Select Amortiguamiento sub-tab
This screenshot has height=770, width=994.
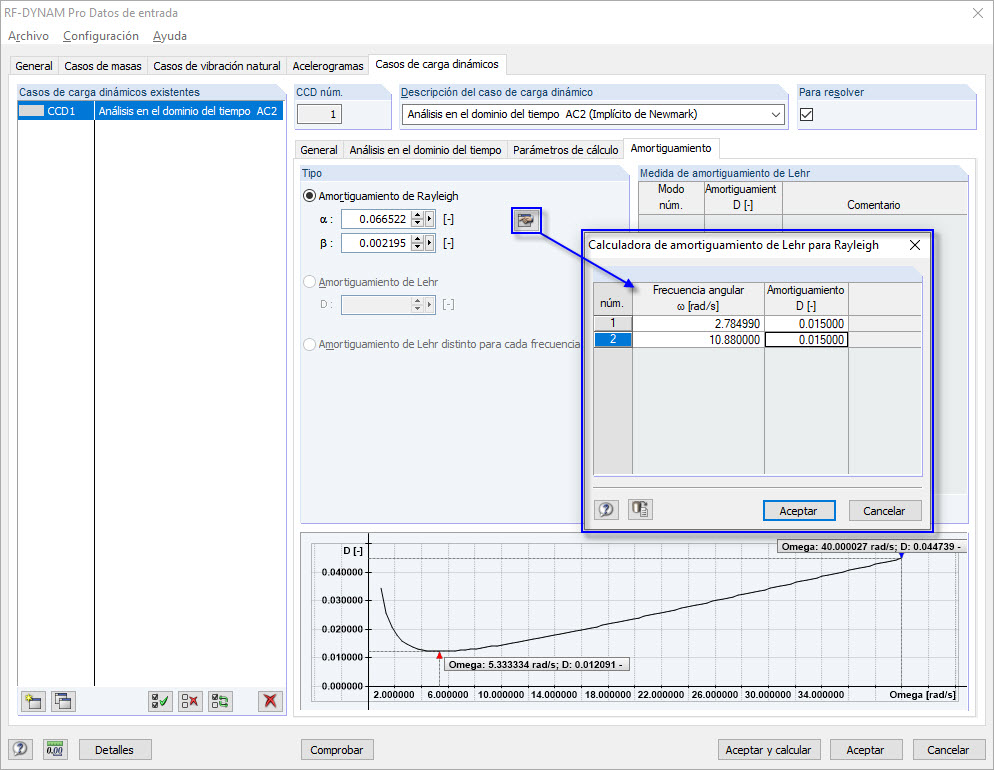click(x=671, y=148)
